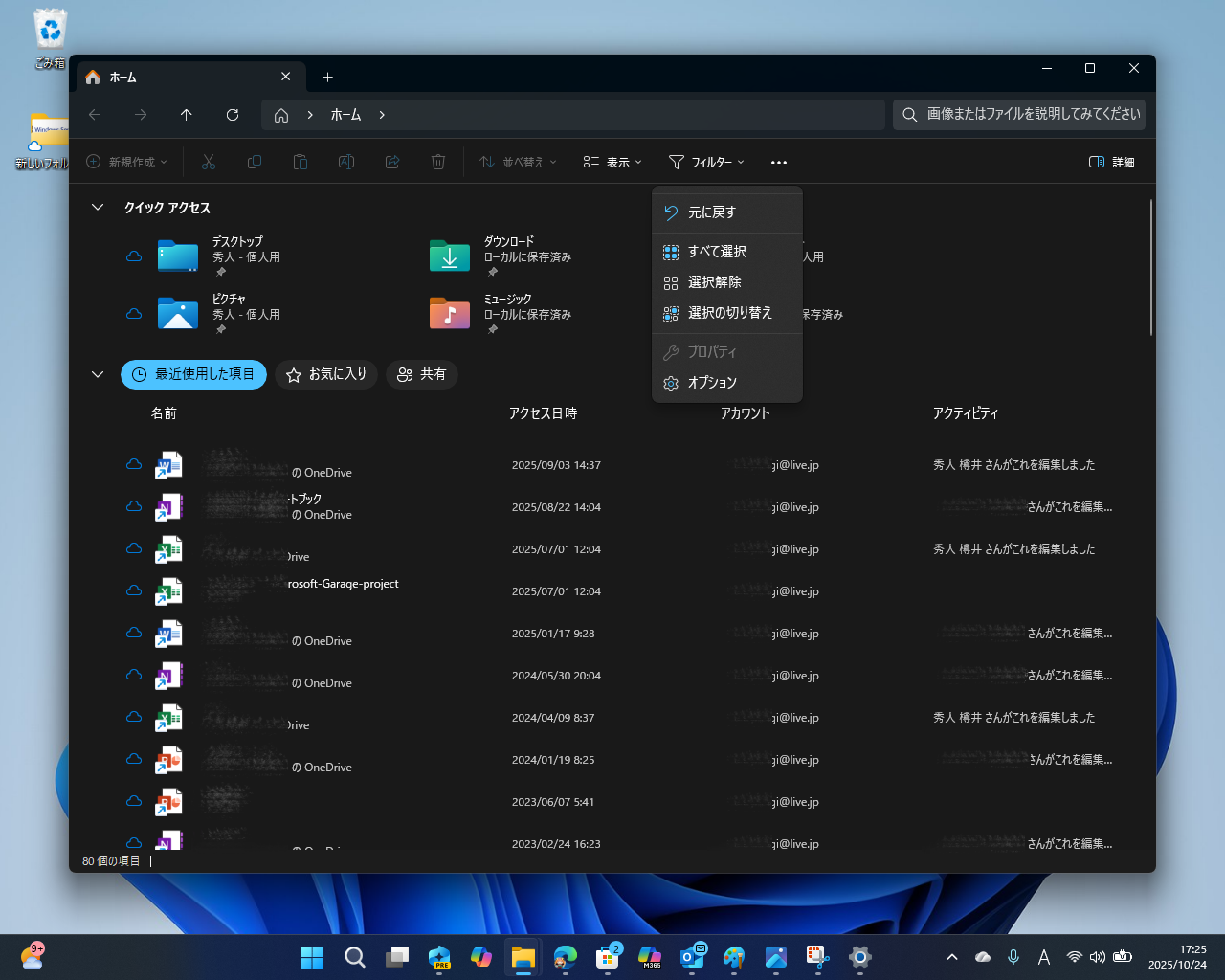The image size is (1225, 980).
Task: Click the Word file icon dated 2025/01/17
Action: 169,634
